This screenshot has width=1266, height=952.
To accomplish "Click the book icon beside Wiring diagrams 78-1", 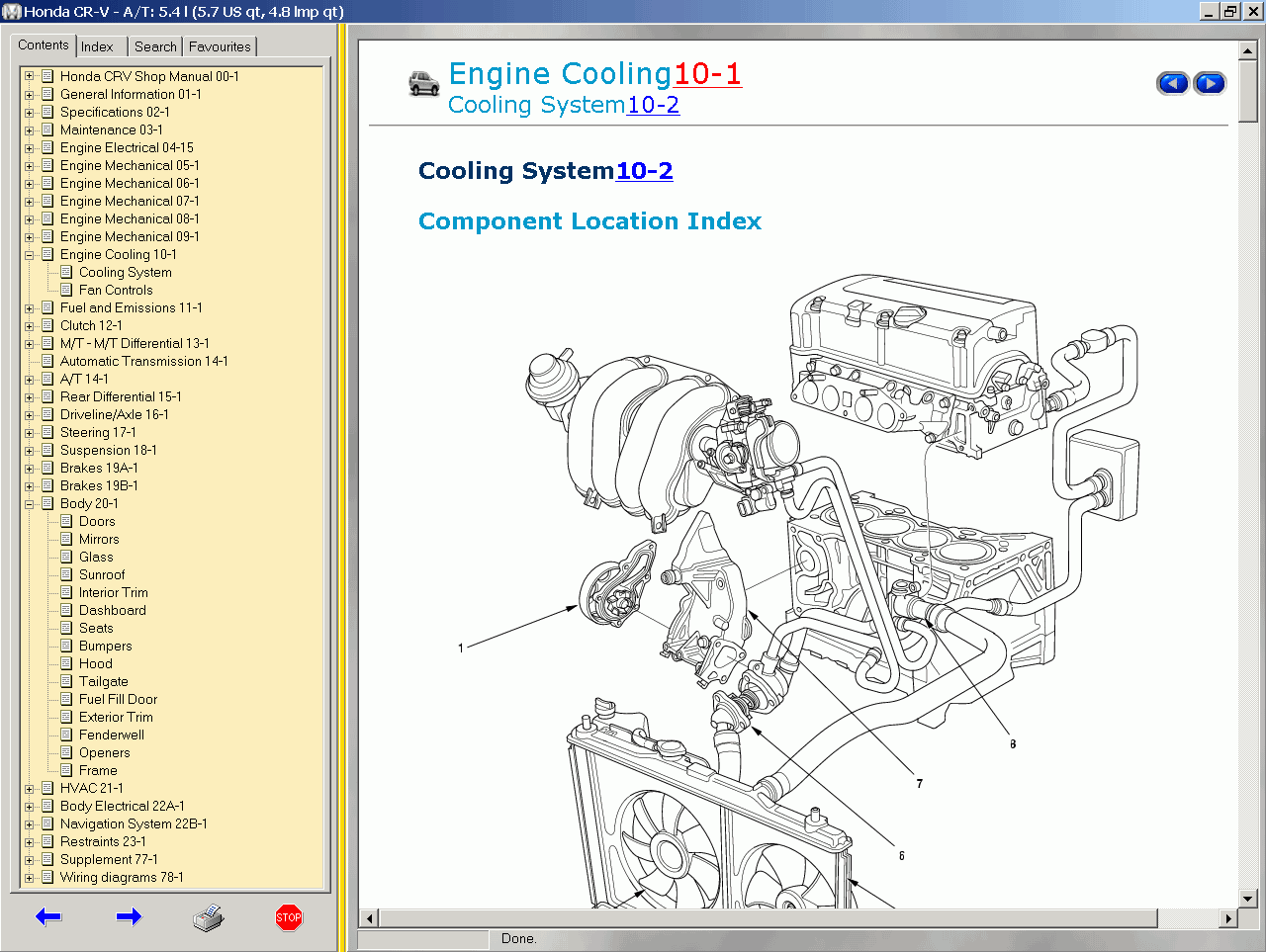I will pos(47,877).
